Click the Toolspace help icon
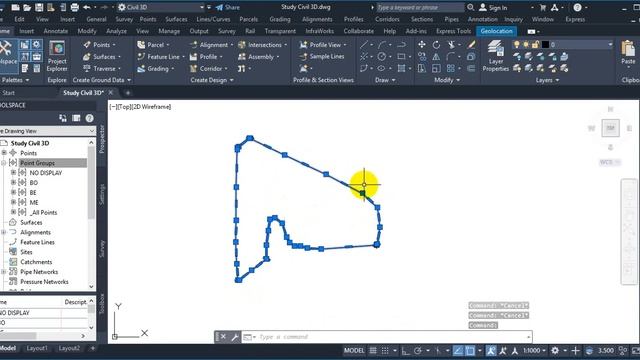 tap(89, 118)
